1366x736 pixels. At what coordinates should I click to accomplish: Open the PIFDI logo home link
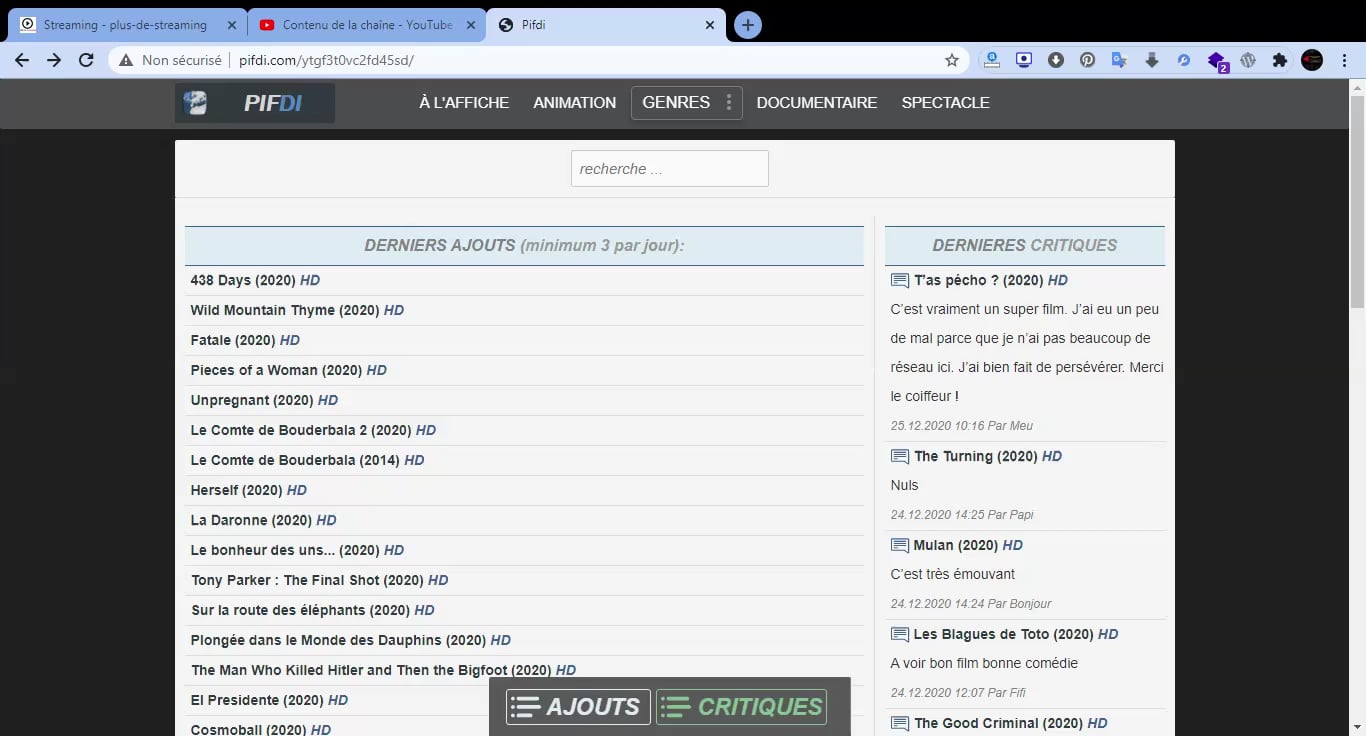point(255,103)
